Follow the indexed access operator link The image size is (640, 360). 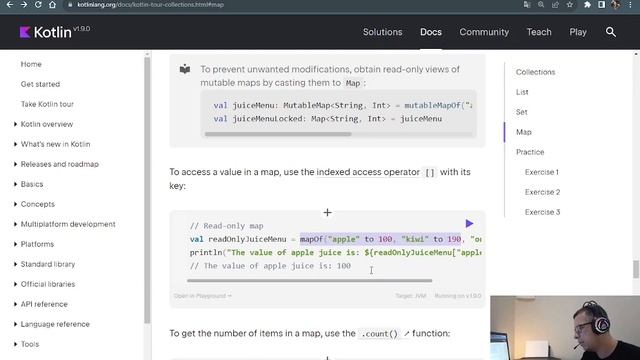368,172
